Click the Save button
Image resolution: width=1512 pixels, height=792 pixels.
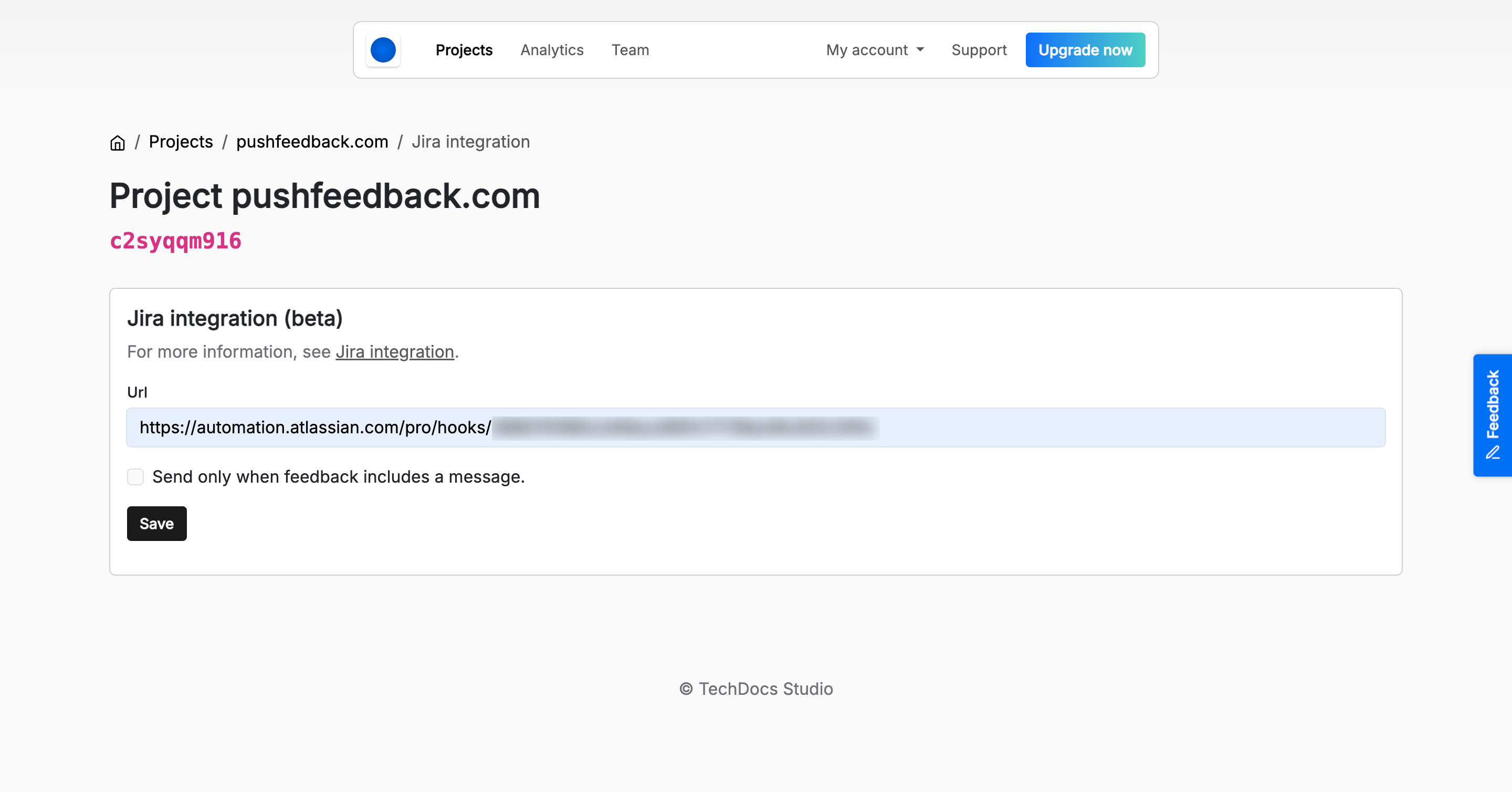tap(156, 523)
